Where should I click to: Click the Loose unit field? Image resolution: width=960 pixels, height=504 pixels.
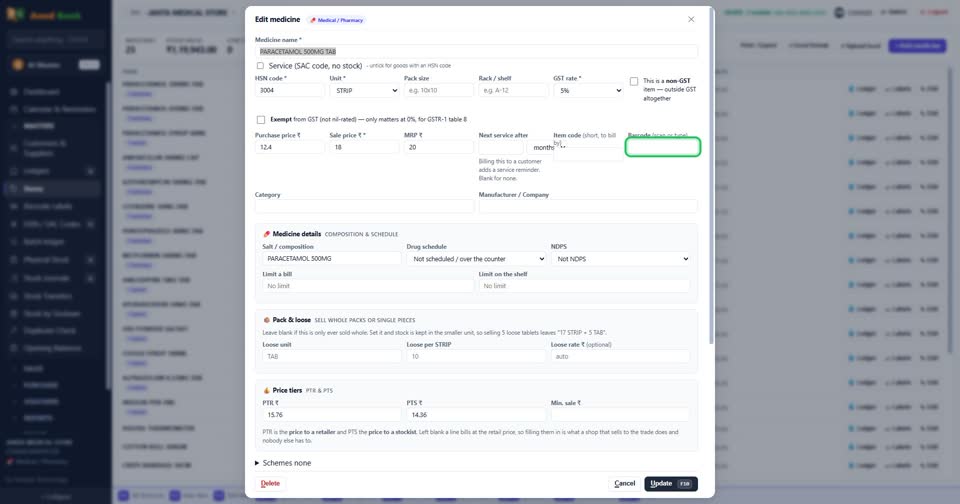[x=332, y=356]
